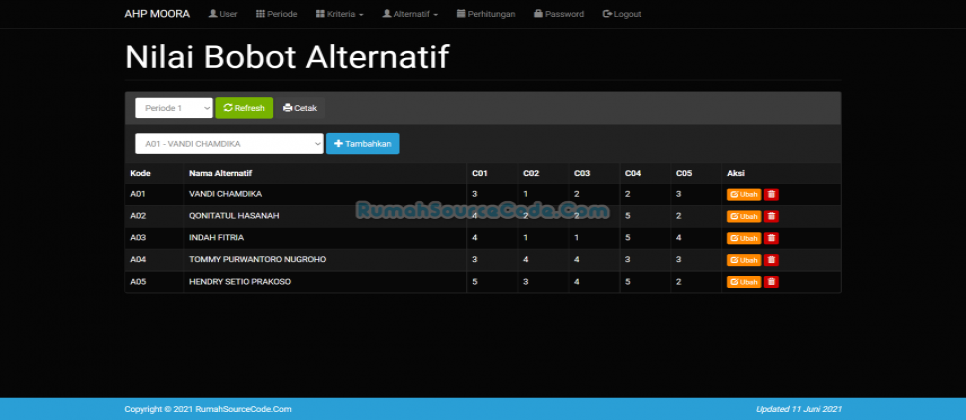
Task: Click the delete icon for INDAH FITRIA
Action: point(771,238)
